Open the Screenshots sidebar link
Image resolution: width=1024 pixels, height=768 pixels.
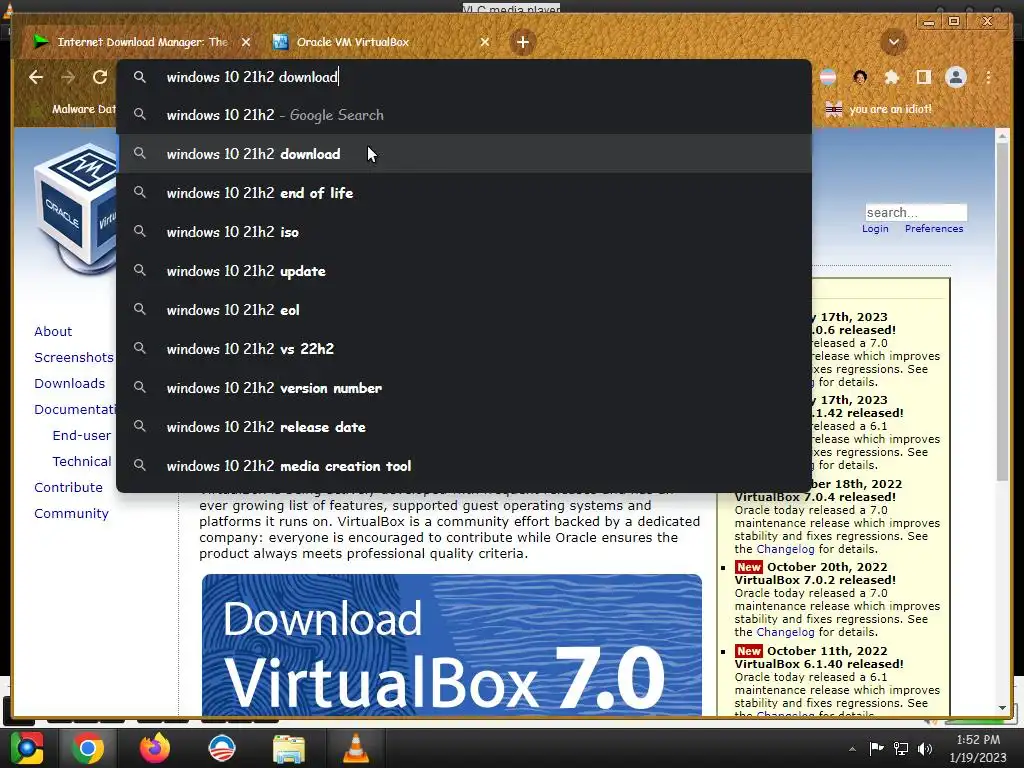click(x=74, y=357)
